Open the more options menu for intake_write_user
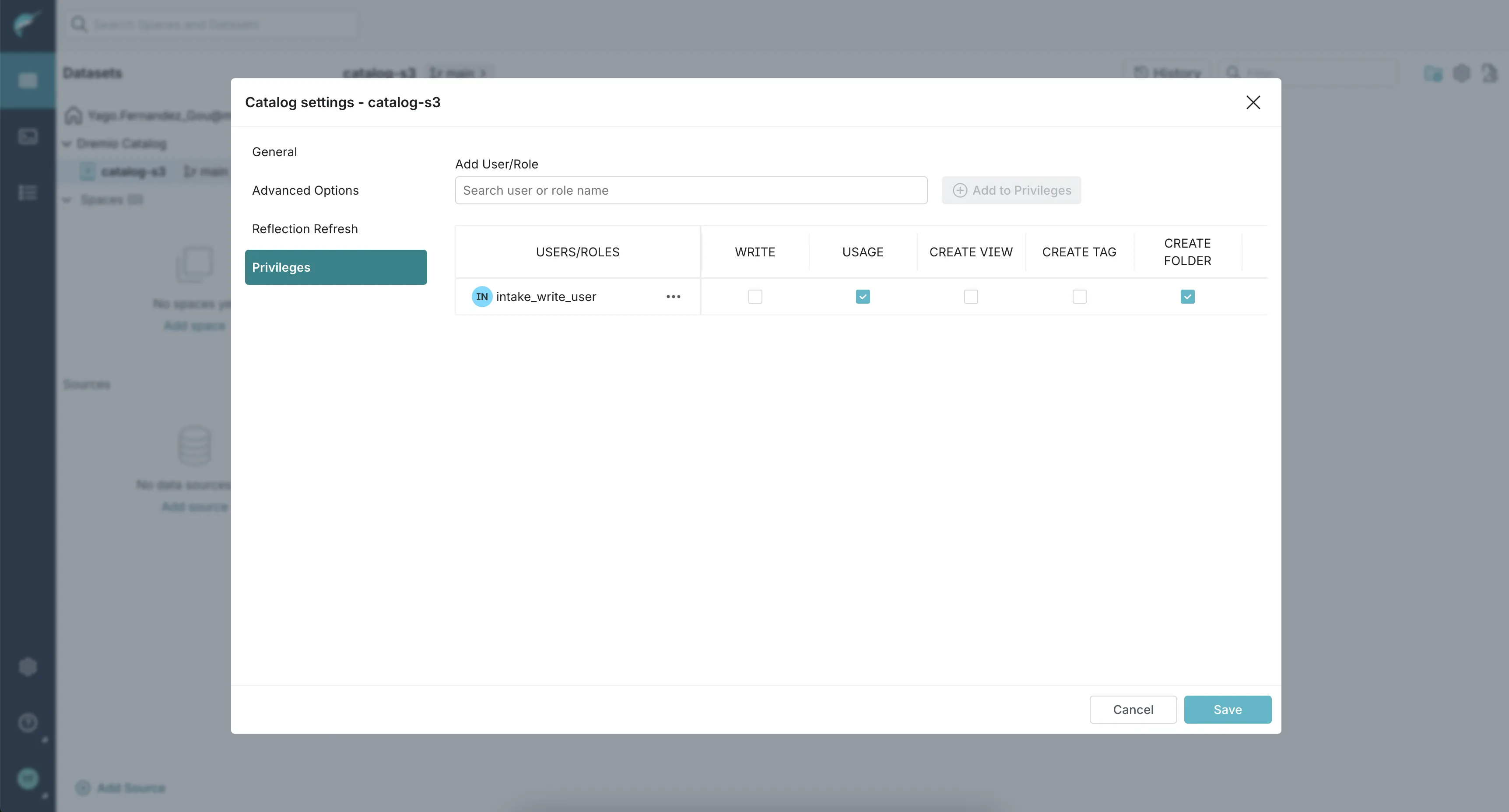Screen dimensions: 1509x812 tap(673, 297)
